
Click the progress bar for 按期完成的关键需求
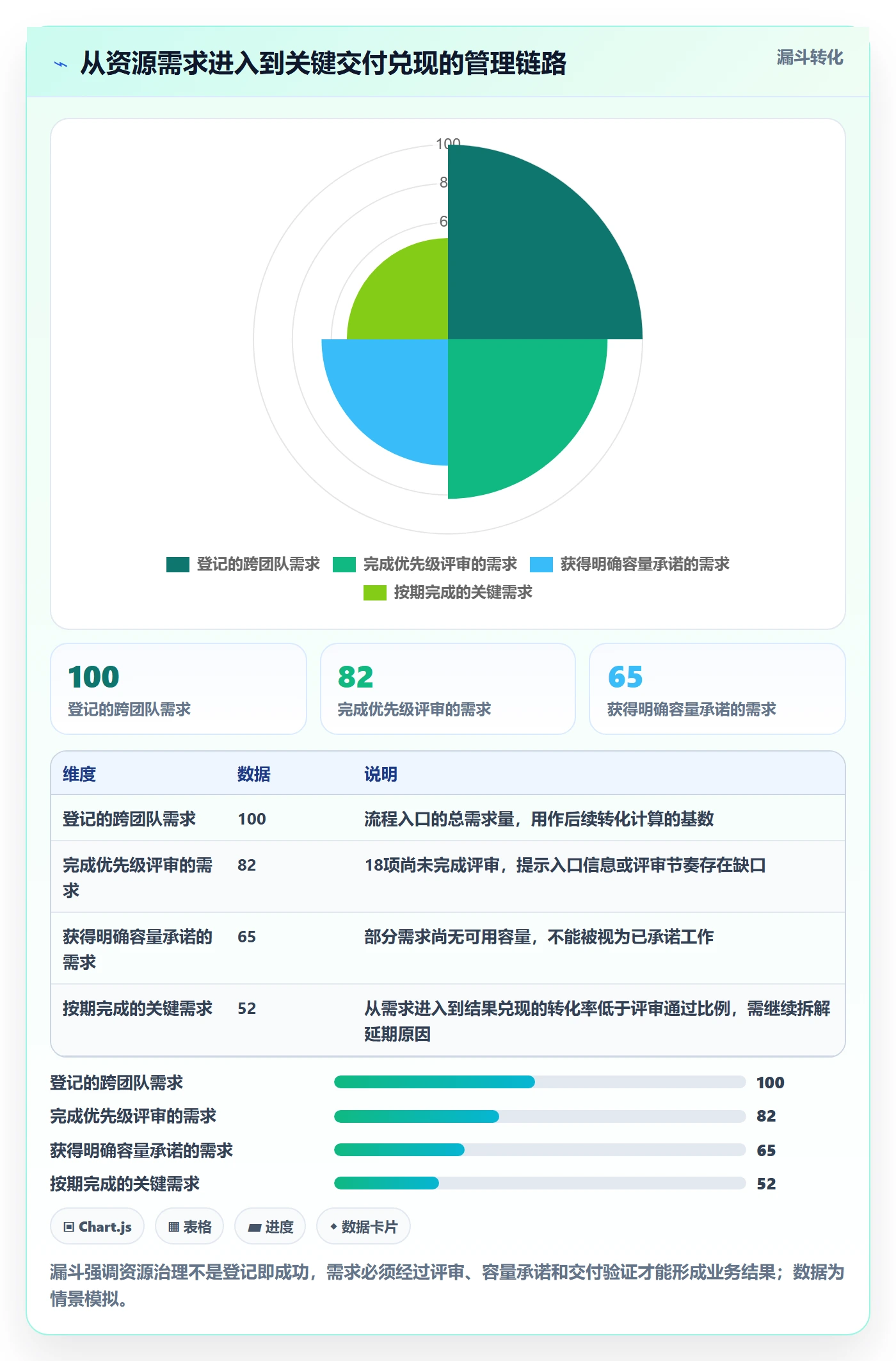[x=540, y=1183]
